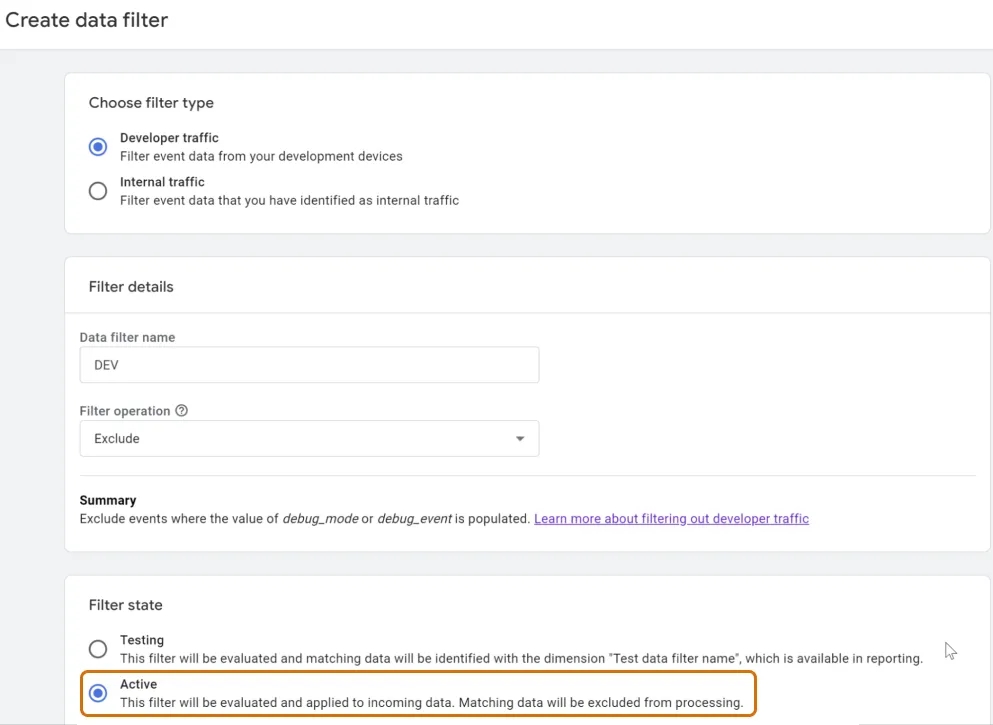
Task: Click the Testing state description text
Action: [x=521, y=659]
